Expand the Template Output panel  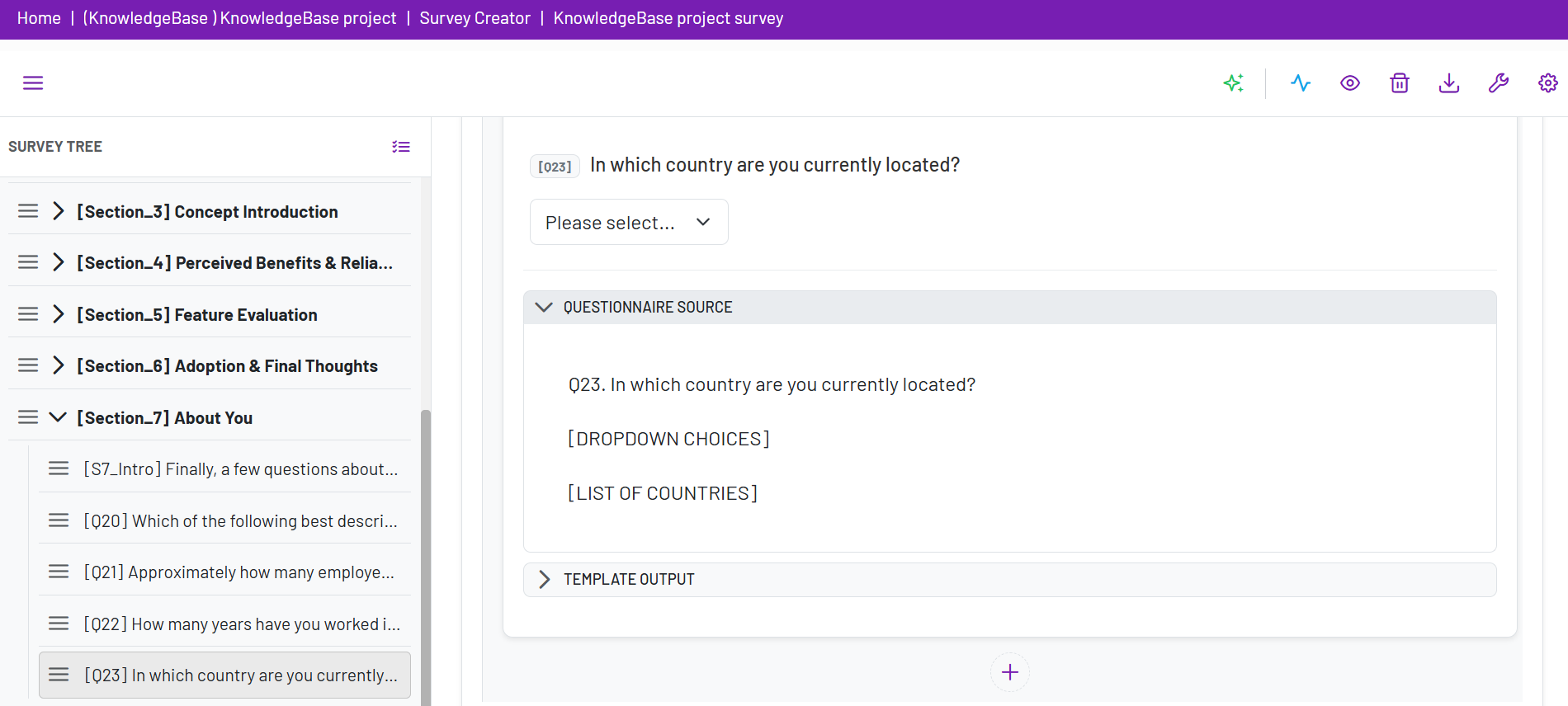tap(544, 580)
